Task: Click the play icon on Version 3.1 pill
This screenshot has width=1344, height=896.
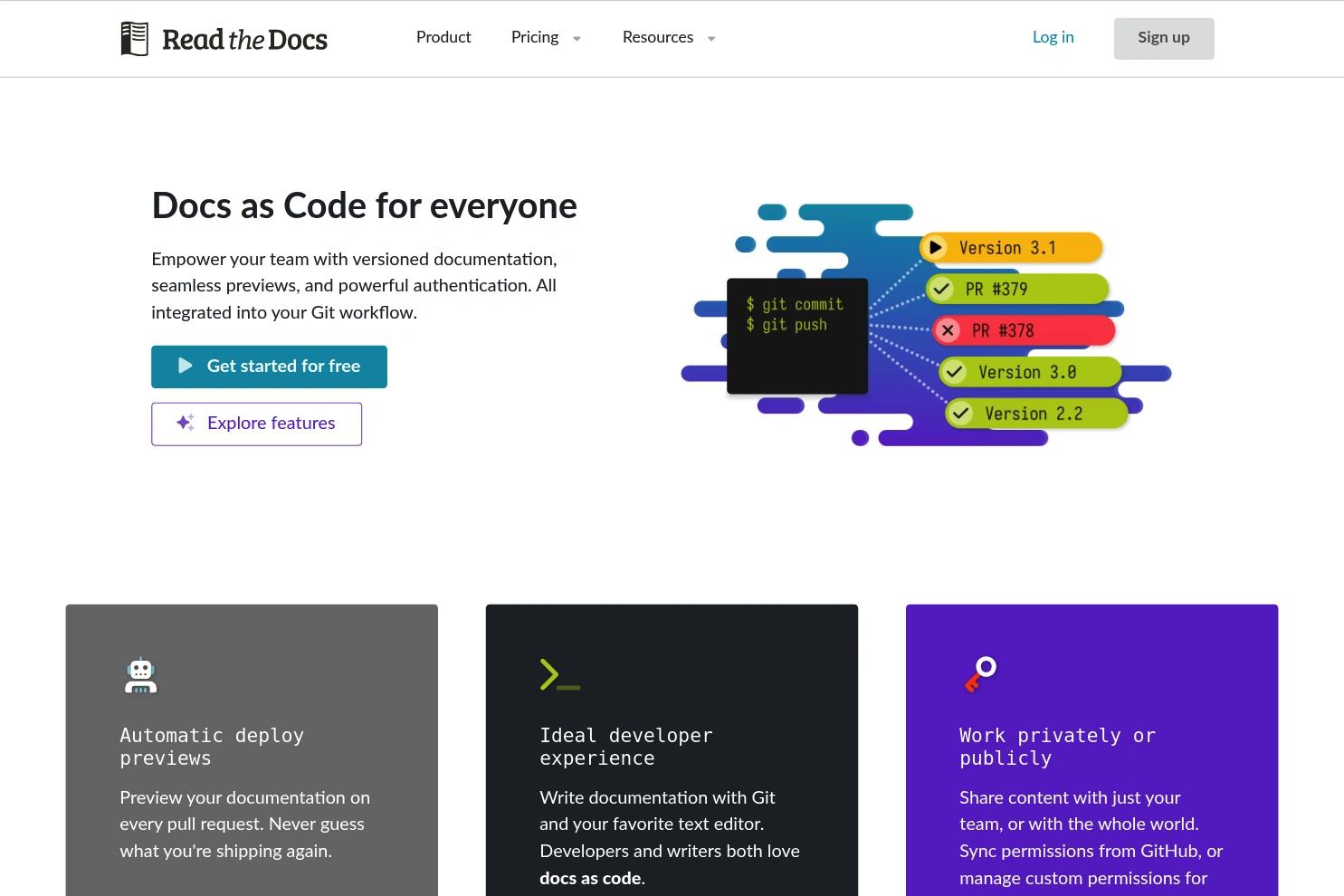Action: pos(936,247)
